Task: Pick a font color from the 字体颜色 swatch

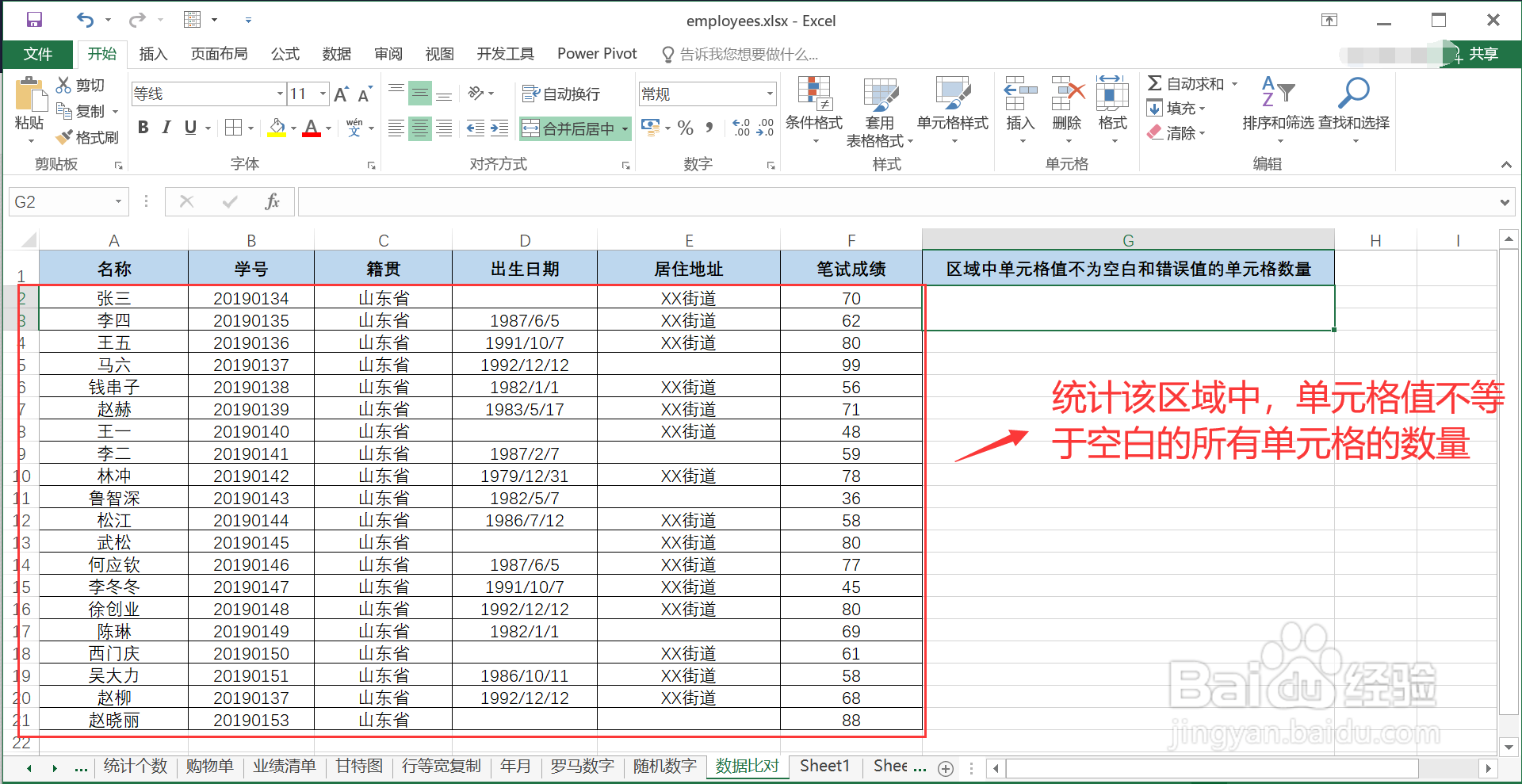Action: coord(312,128)
